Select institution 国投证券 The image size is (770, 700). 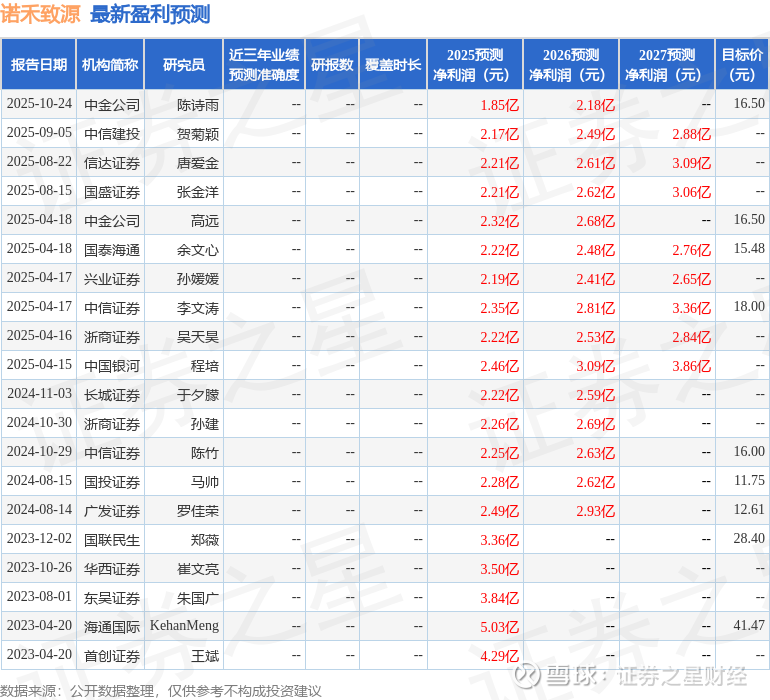coord(112,481)
